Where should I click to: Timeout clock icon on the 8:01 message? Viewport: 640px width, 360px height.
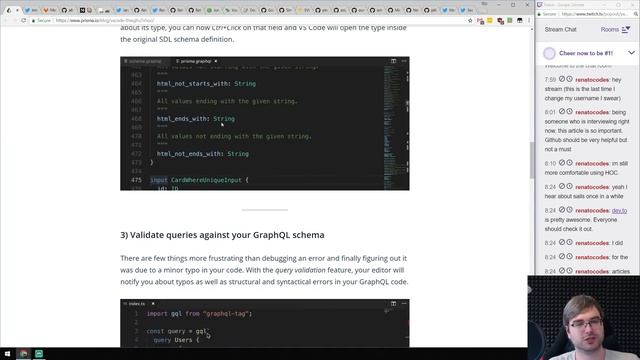569,111
